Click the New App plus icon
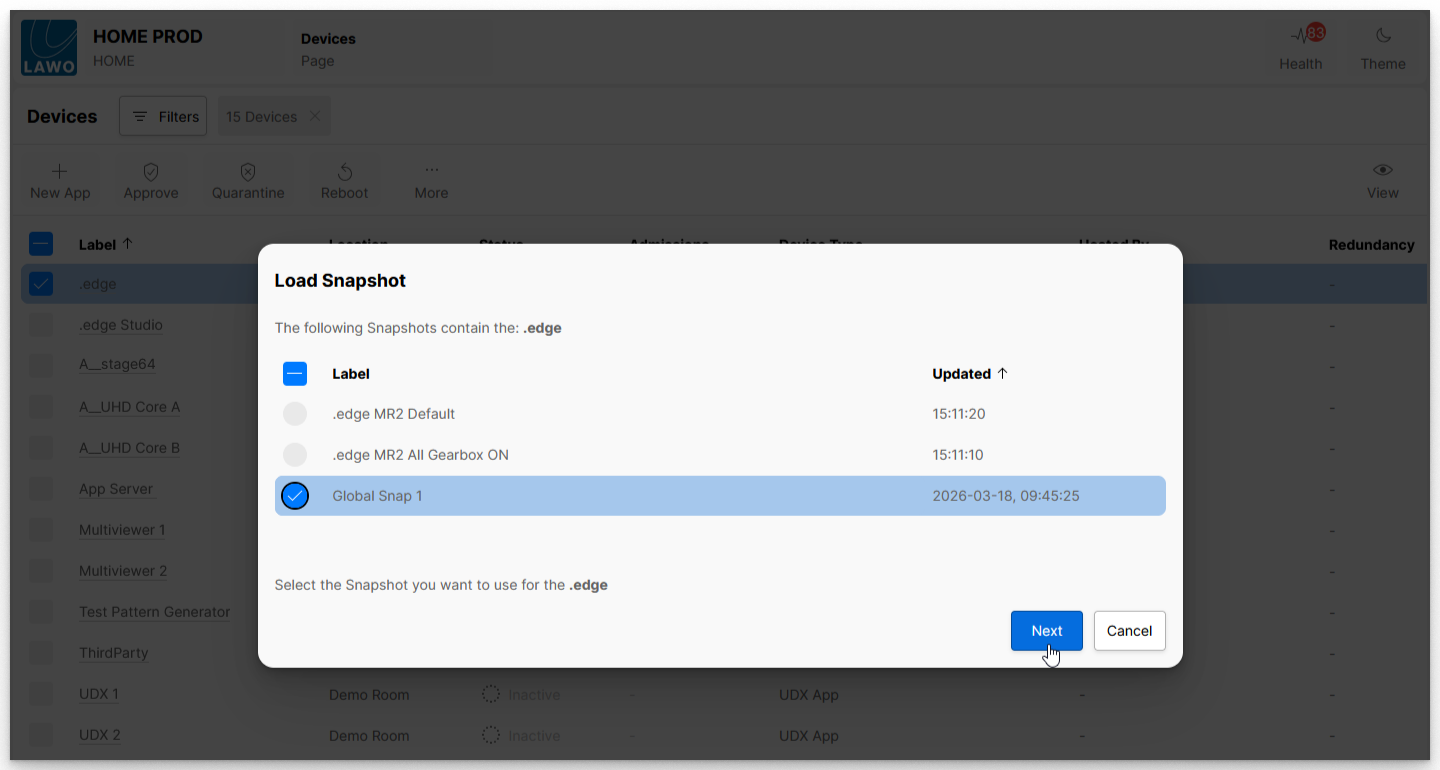 click(60, 171)
